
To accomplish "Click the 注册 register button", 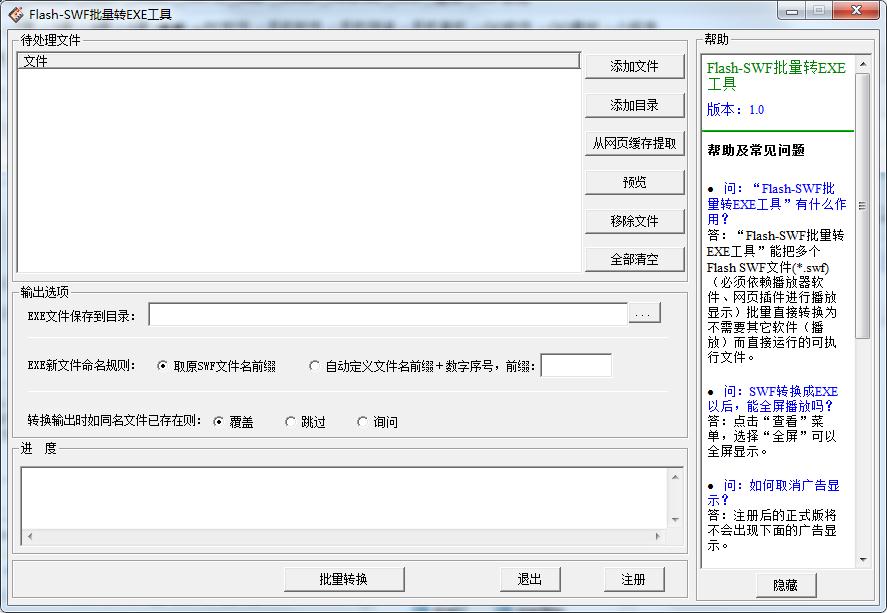I will [x=633, y=579].
